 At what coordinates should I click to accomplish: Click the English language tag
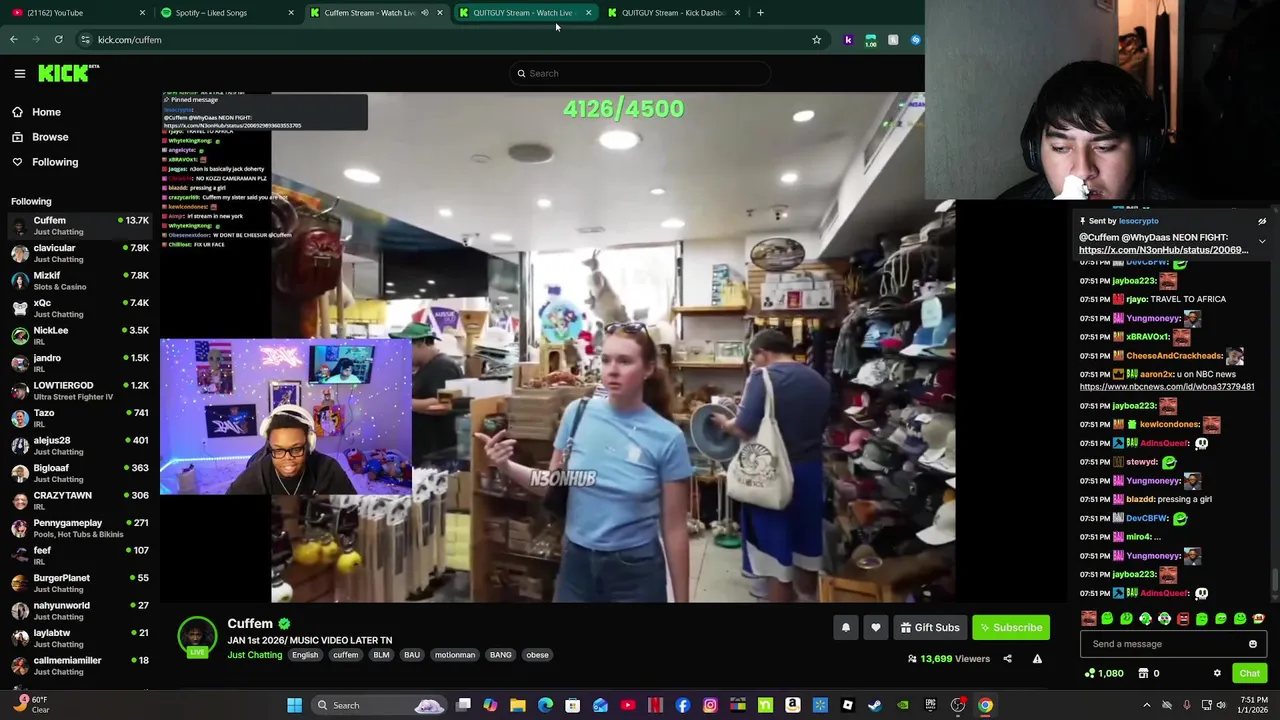tap(305, 655)
